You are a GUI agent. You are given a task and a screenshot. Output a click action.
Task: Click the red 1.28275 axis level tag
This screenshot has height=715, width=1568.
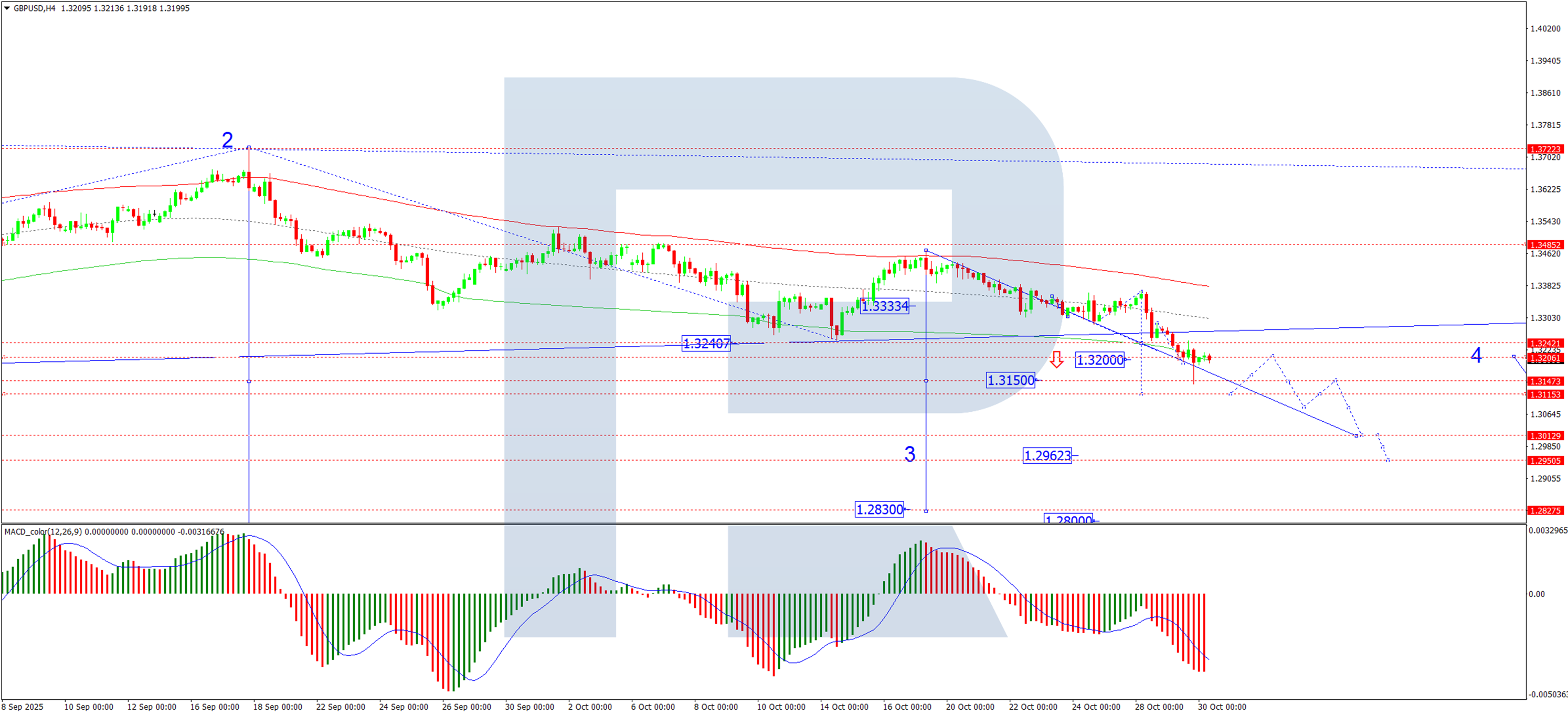tap(1545, 510)
